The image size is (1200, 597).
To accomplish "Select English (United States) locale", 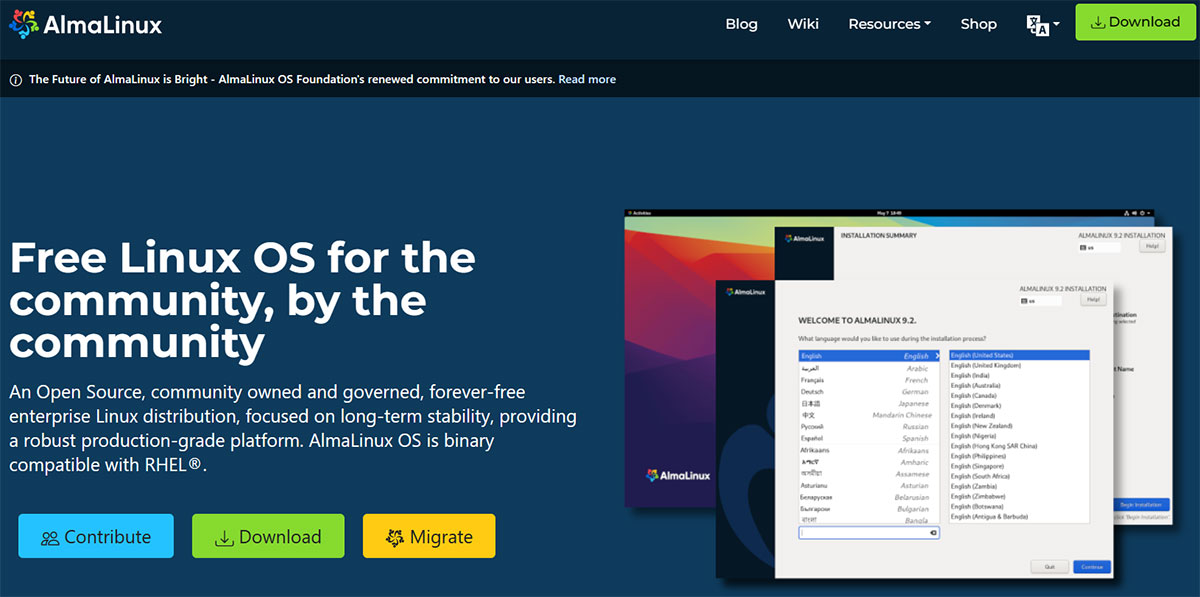I will coord(1019,355).
